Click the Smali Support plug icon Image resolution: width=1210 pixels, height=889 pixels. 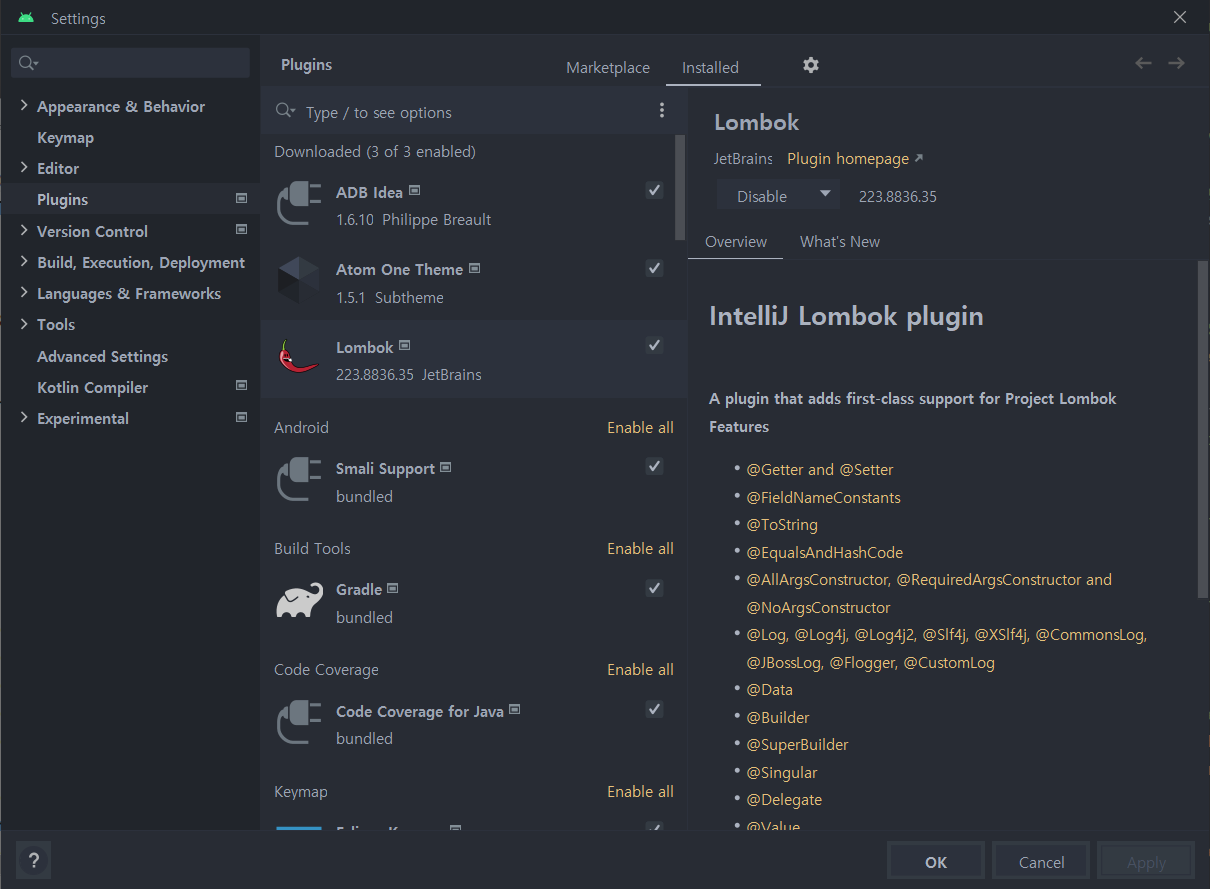(x=299, y=481)
